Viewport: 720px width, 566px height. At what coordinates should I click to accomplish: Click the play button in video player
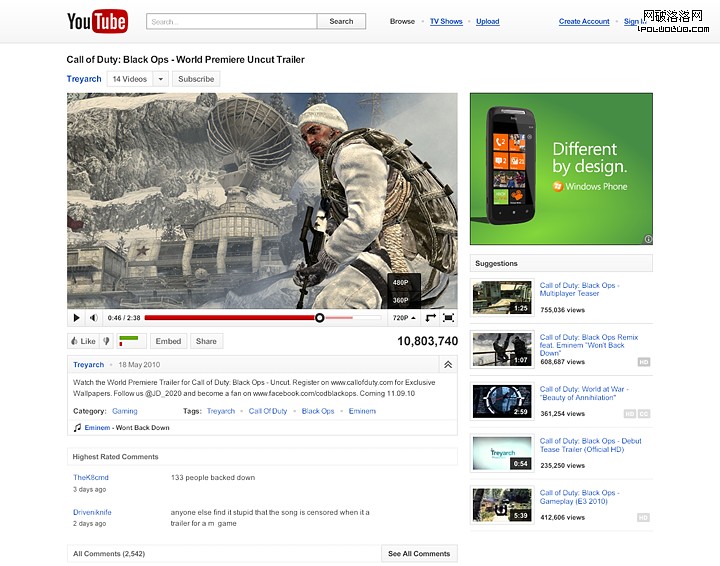coord(77,318)
